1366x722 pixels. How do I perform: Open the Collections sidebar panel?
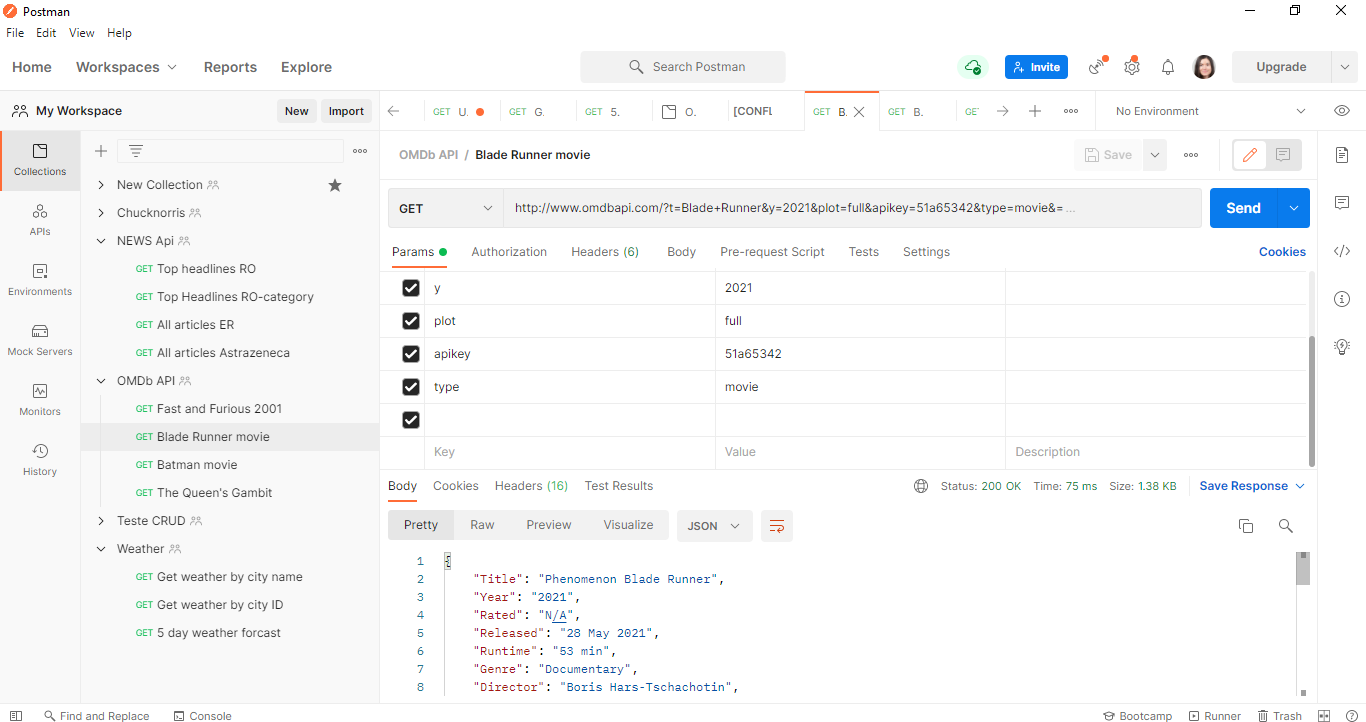click(40, 160)
